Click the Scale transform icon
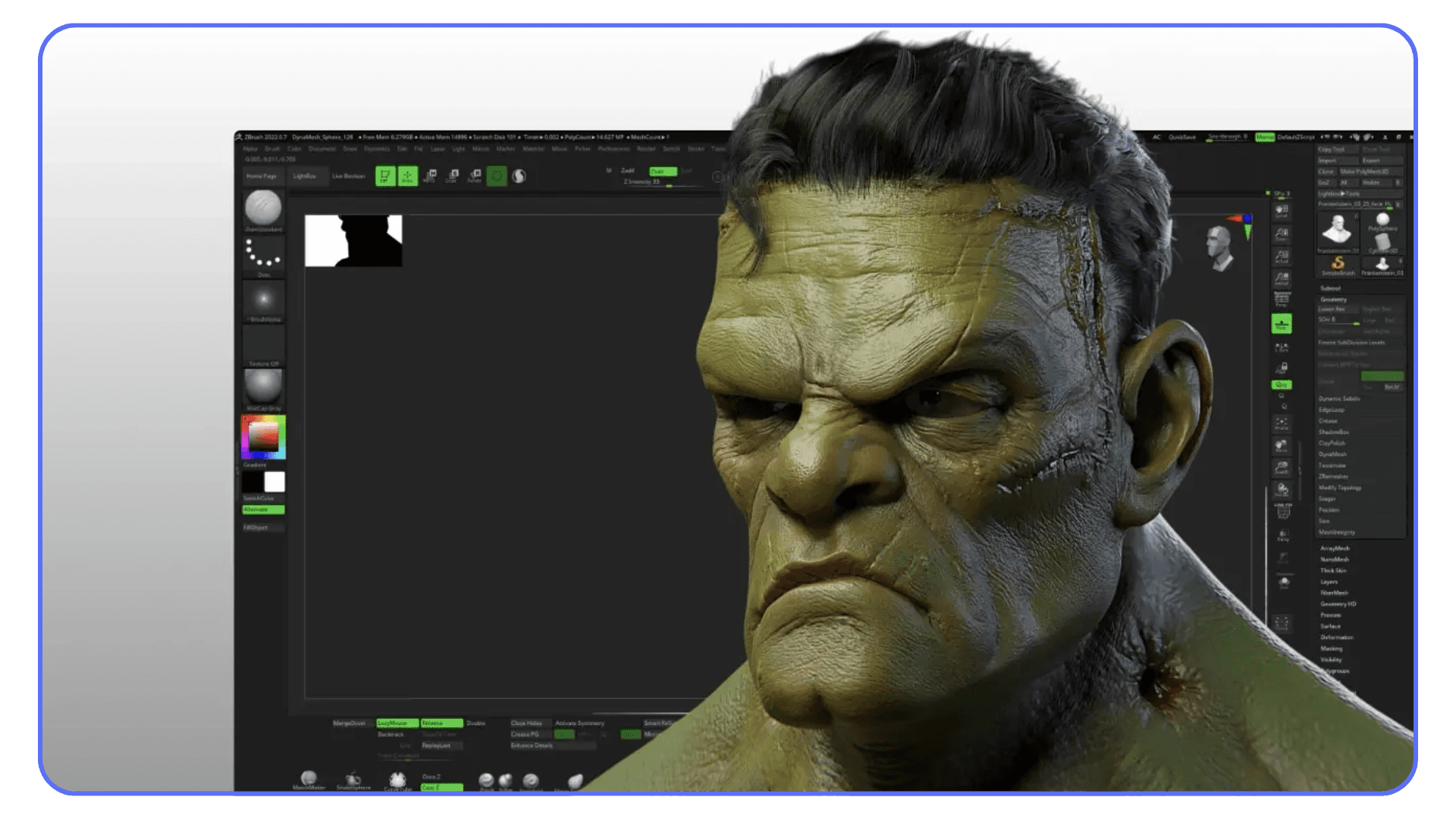The image size is (1456, 819). point(452,177)
